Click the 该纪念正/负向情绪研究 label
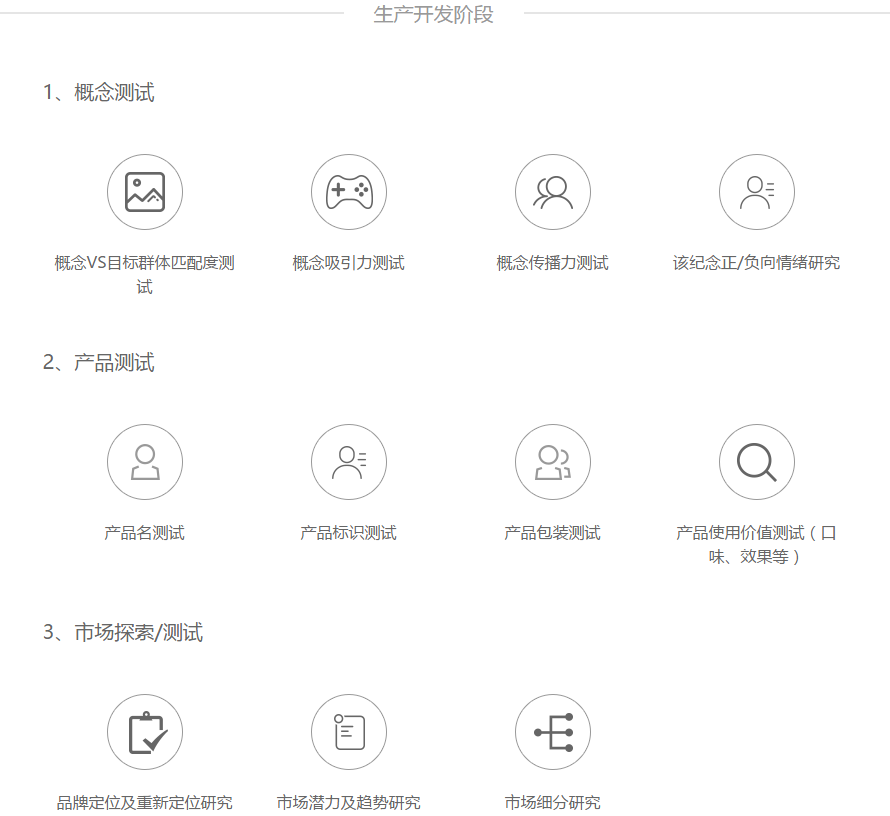The width and height of the screenshot is (890, 816). [757, 263]
